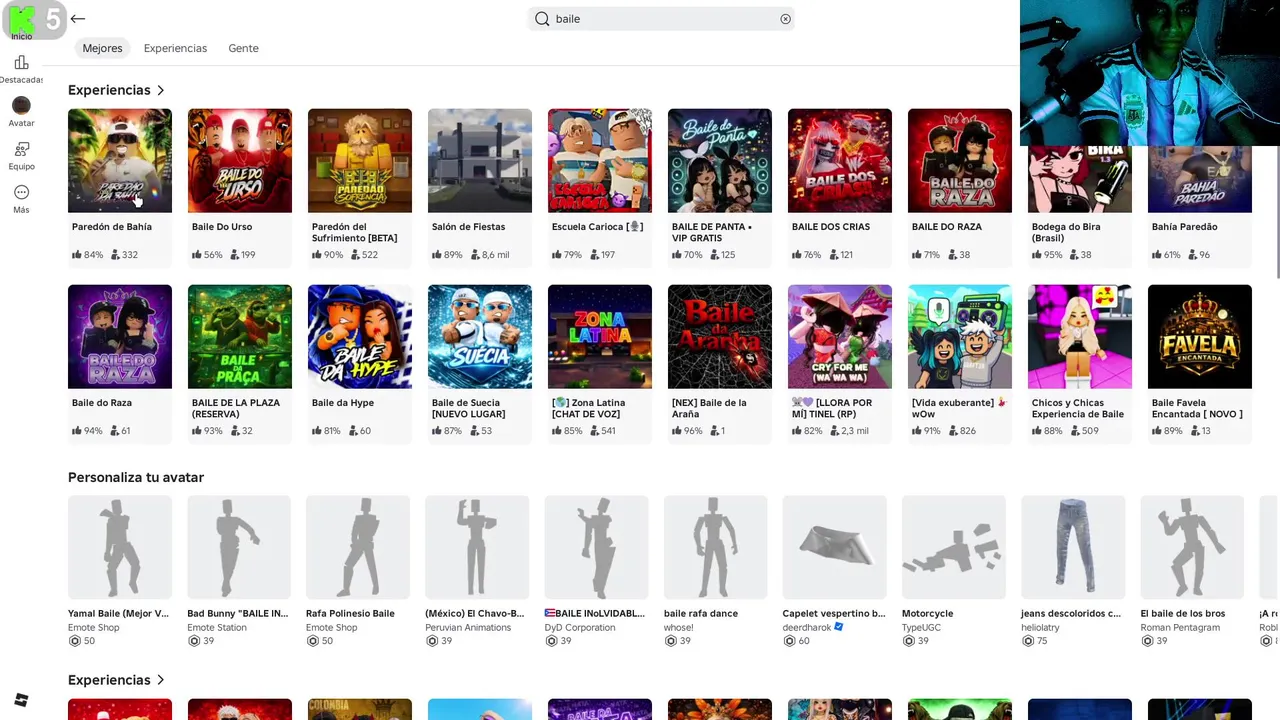Viewport: 1280px width, 720px height.
Task: Click 'Roman Pentagram' creator name
Action: pos(1180,628)
